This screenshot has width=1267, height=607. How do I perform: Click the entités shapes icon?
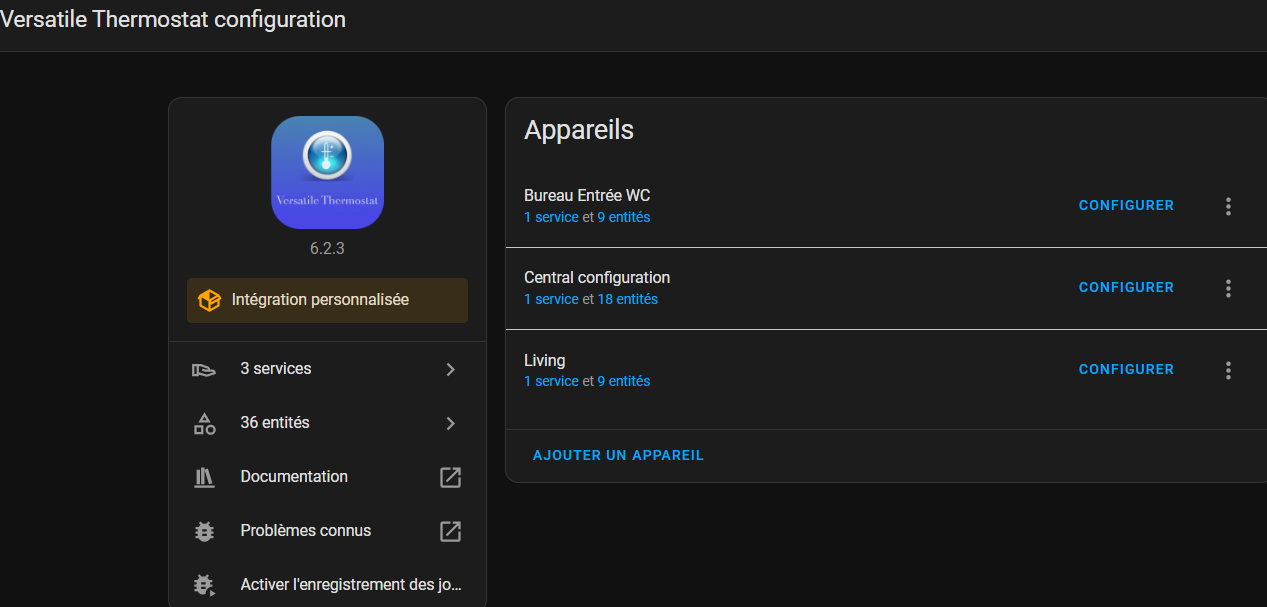tap(204, 424)
